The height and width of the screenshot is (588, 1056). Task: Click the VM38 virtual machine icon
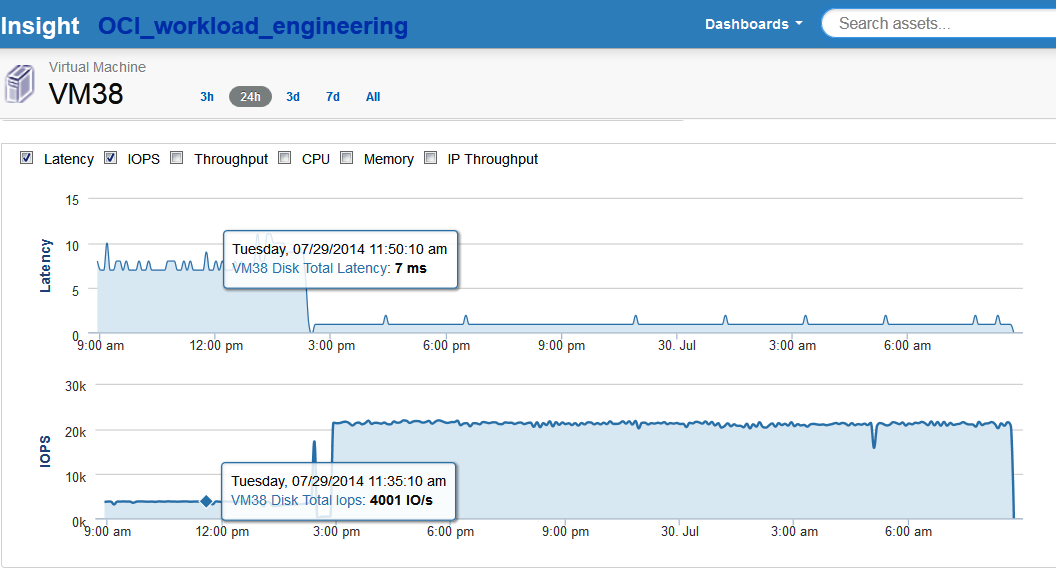19,84
